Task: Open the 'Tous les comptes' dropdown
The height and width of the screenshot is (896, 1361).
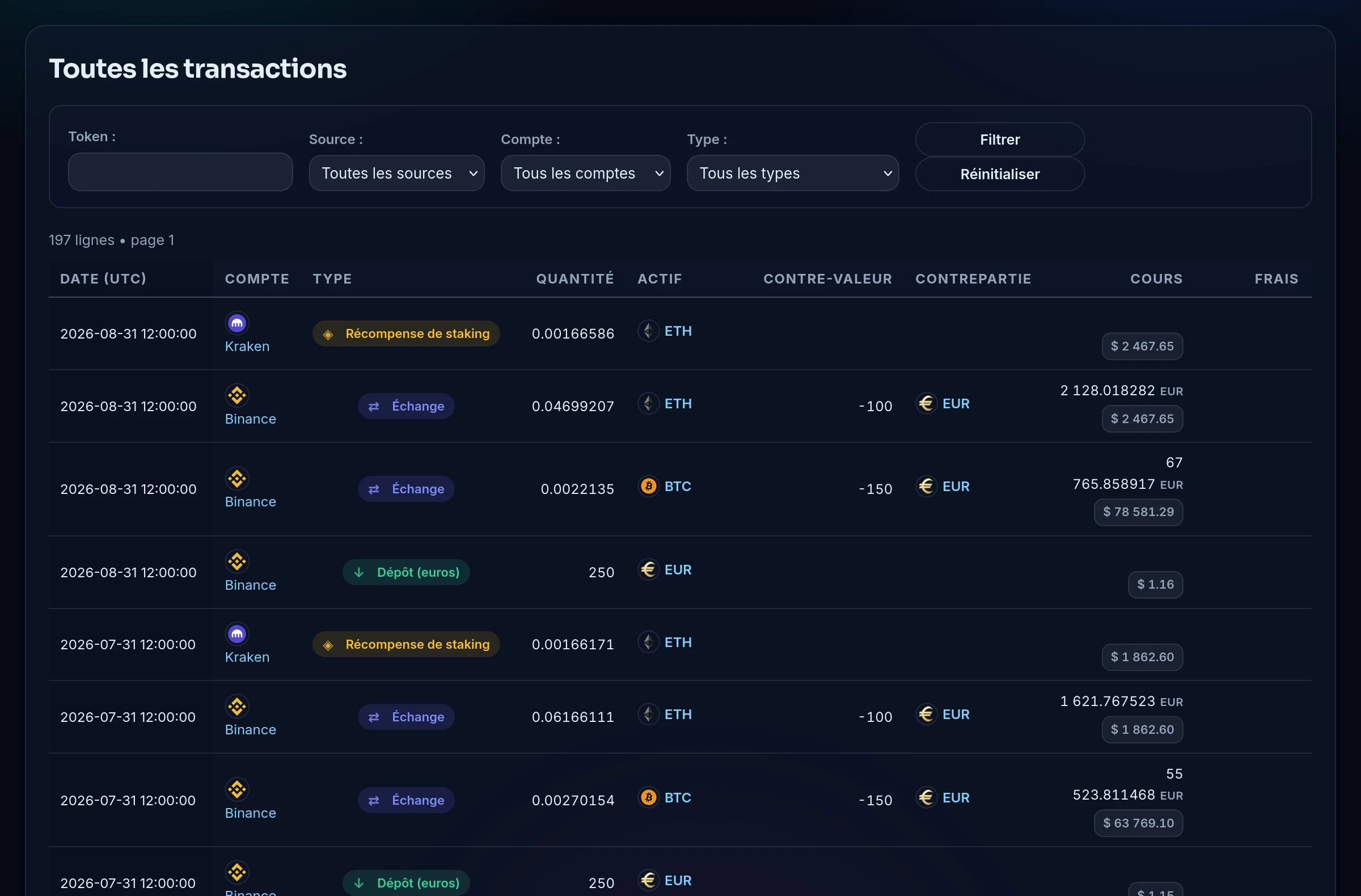Action: tap(585, 174)
